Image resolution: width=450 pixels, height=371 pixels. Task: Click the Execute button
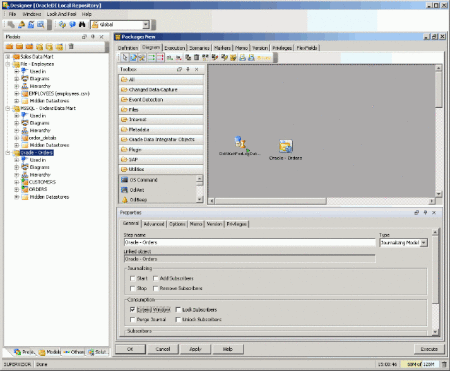point(429,349)
